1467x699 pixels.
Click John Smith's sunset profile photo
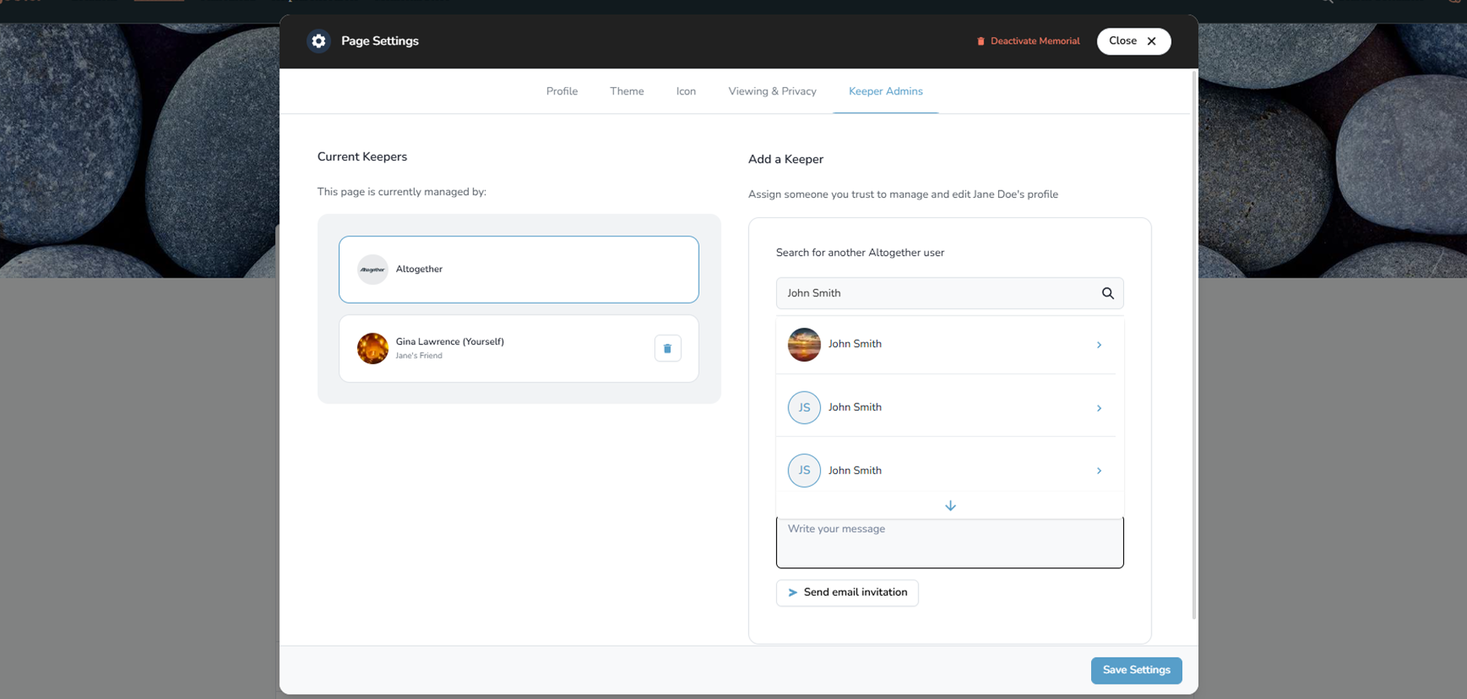(804, 344)
